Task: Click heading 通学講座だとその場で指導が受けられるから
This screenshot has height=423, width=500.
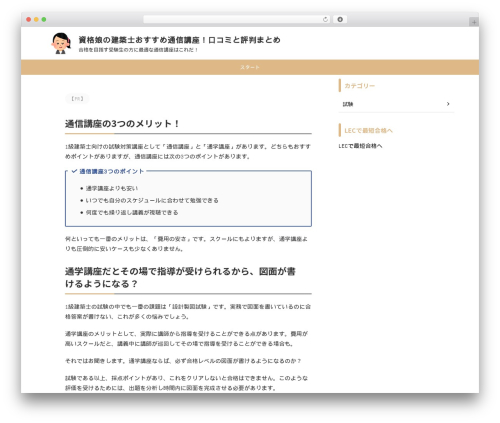Action: [x=180, y=278]
